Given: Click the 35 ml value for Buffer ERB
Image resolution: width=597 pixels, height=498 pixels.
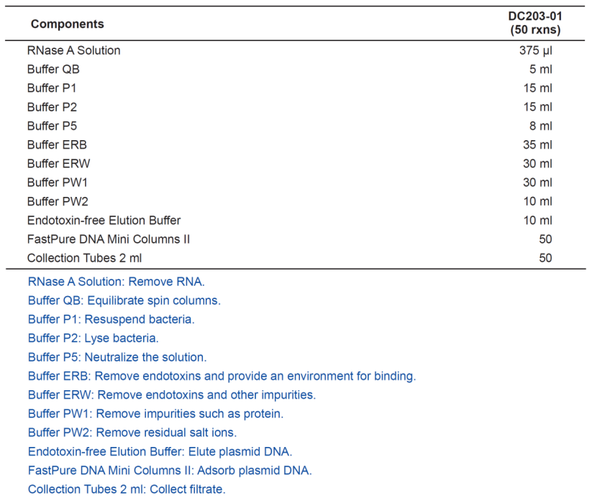Looking at the screenshot, I should (x=537, y=145).
